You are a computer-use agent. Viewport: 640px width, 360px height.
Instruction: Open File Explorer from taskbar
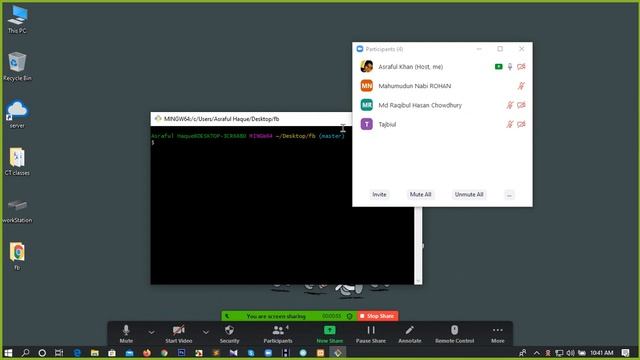[x=95, y=353]
